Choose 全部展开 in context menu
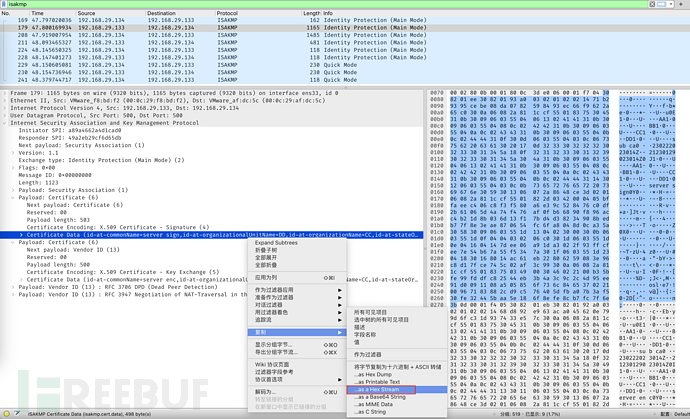Viewport: 690px width, 419px height. pyautogui.click(x=297, y=257)
